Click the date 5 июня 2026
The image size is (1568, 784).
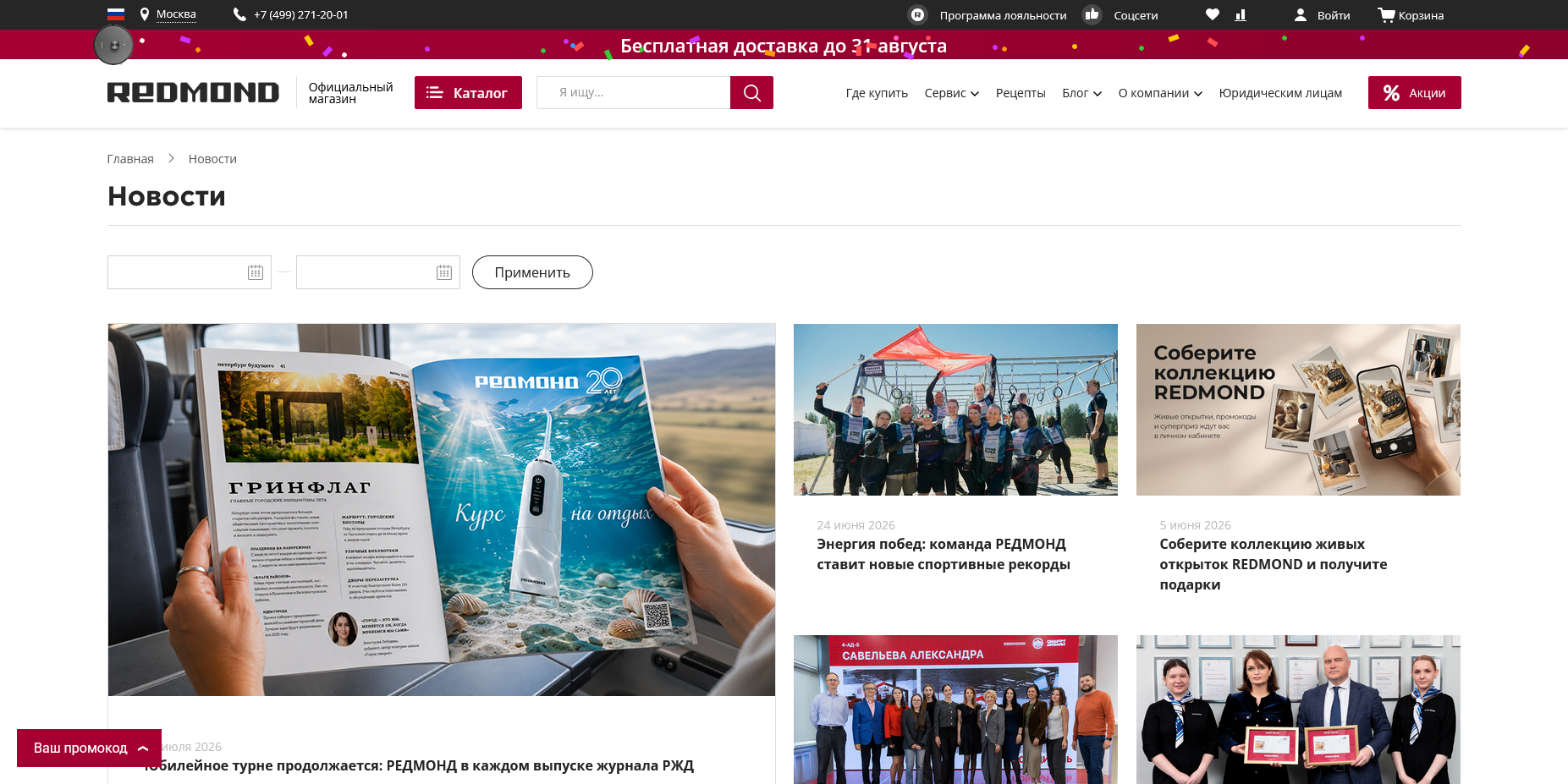coord(1195,525)
